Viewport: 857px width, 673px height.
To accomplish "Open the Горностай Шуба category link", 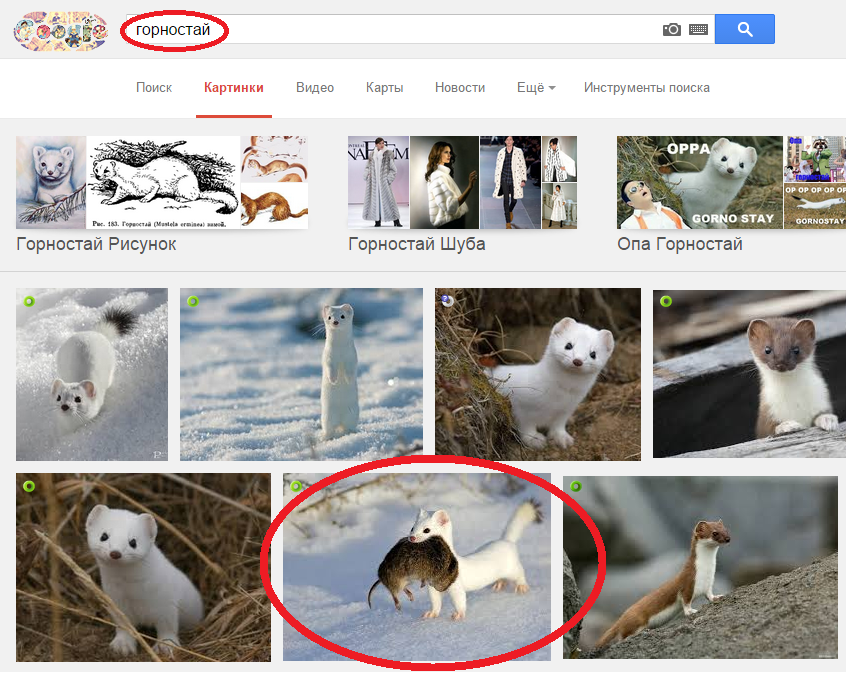I will (417, 244).
